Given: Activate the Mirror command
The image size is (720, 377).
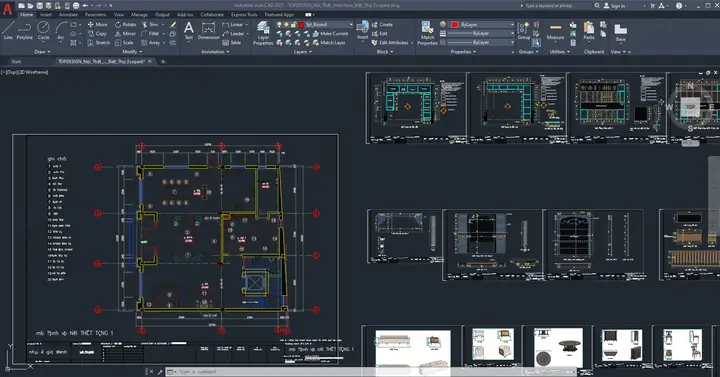Looking at the screenshot, I should coord(125,34).
